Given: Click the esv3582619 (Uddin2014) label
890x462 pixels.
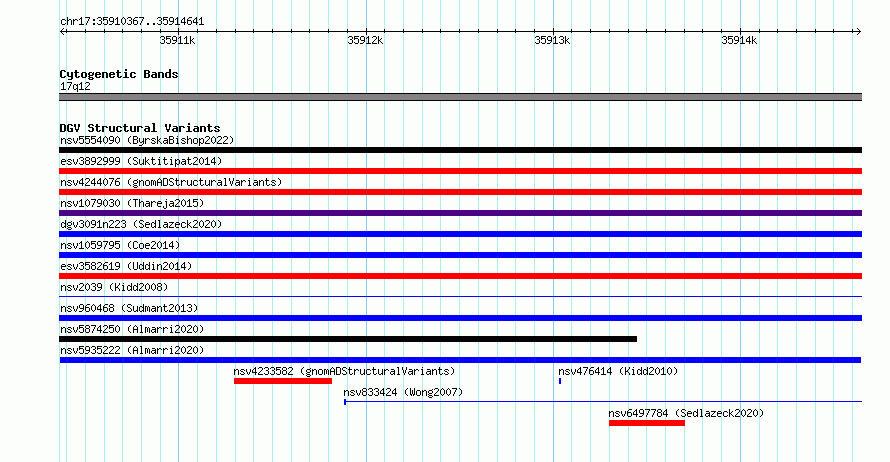Looking at the screenshot, I should pyautogui.click(x=126, y=266).
